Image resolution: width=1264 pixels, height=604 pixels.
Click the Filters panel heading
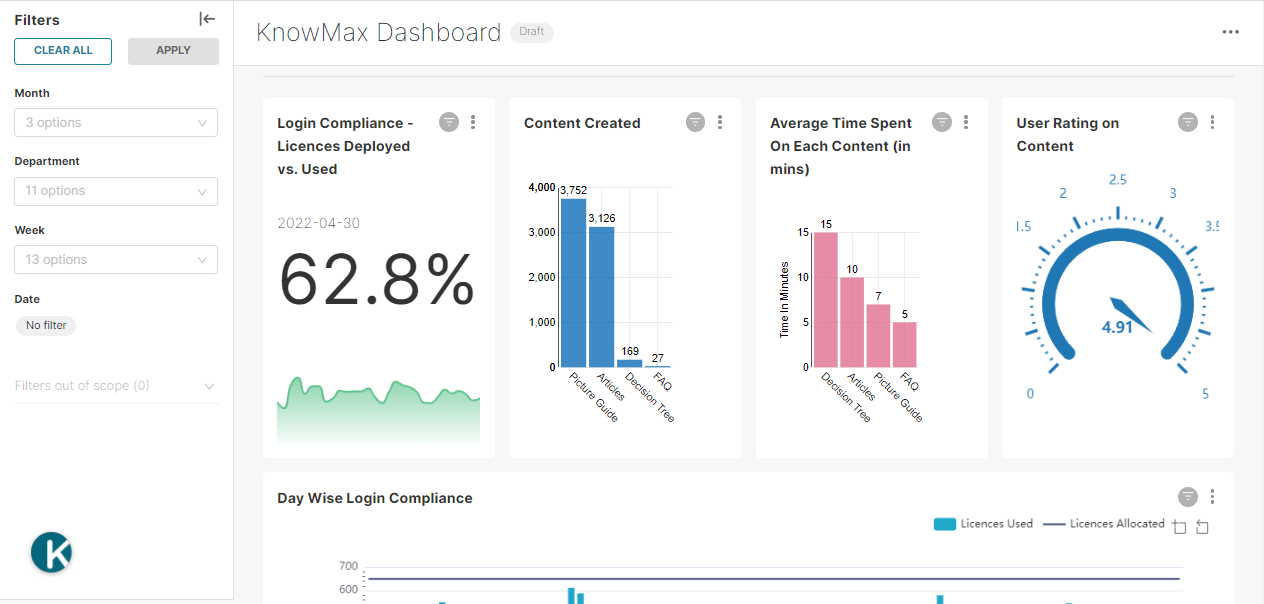[37, 20]
